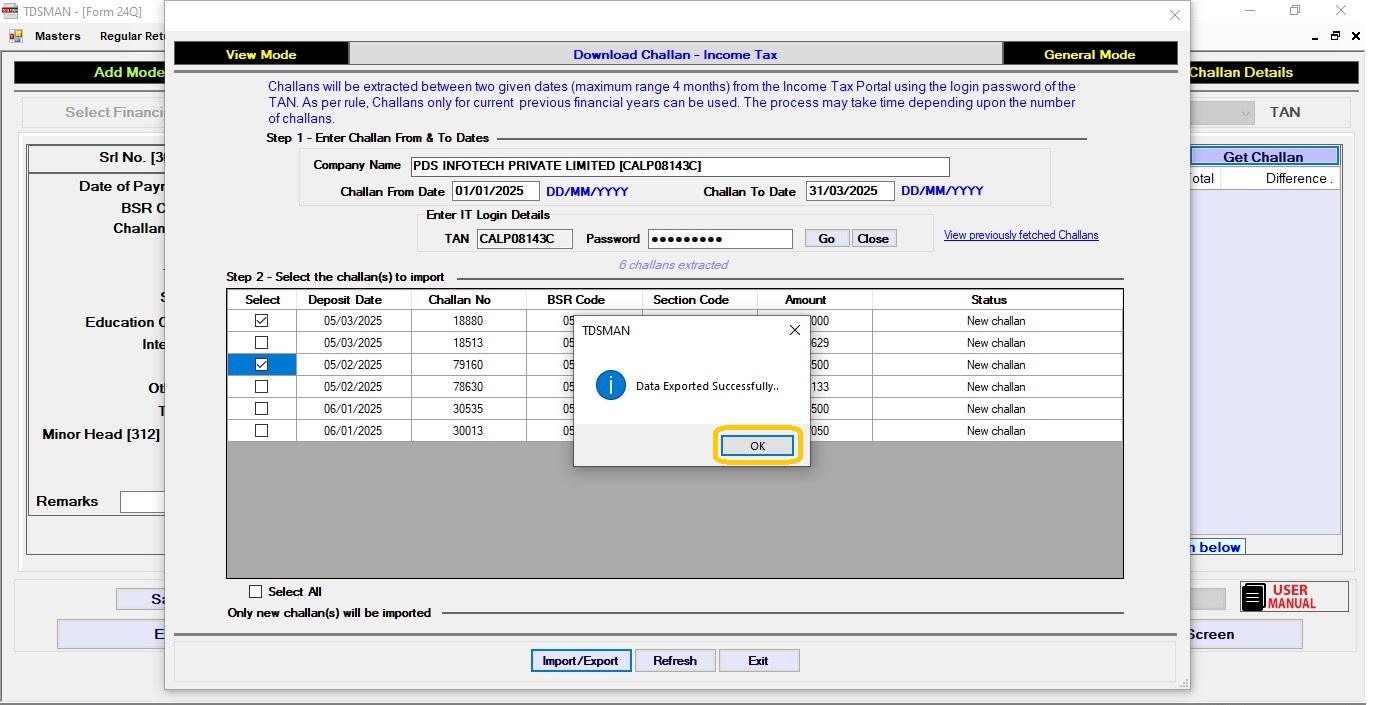Uncheck the checkbox for challan 18880

coord(261,321)
